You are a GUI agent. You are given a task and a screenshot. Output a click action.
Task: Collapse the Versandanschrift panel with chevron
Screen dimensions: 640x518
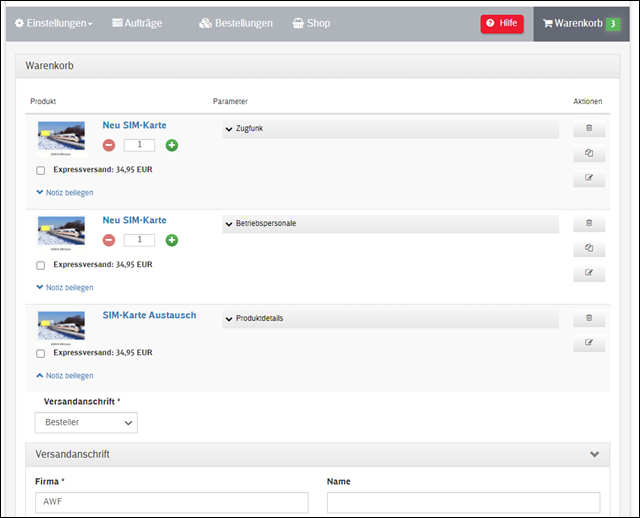595,454
